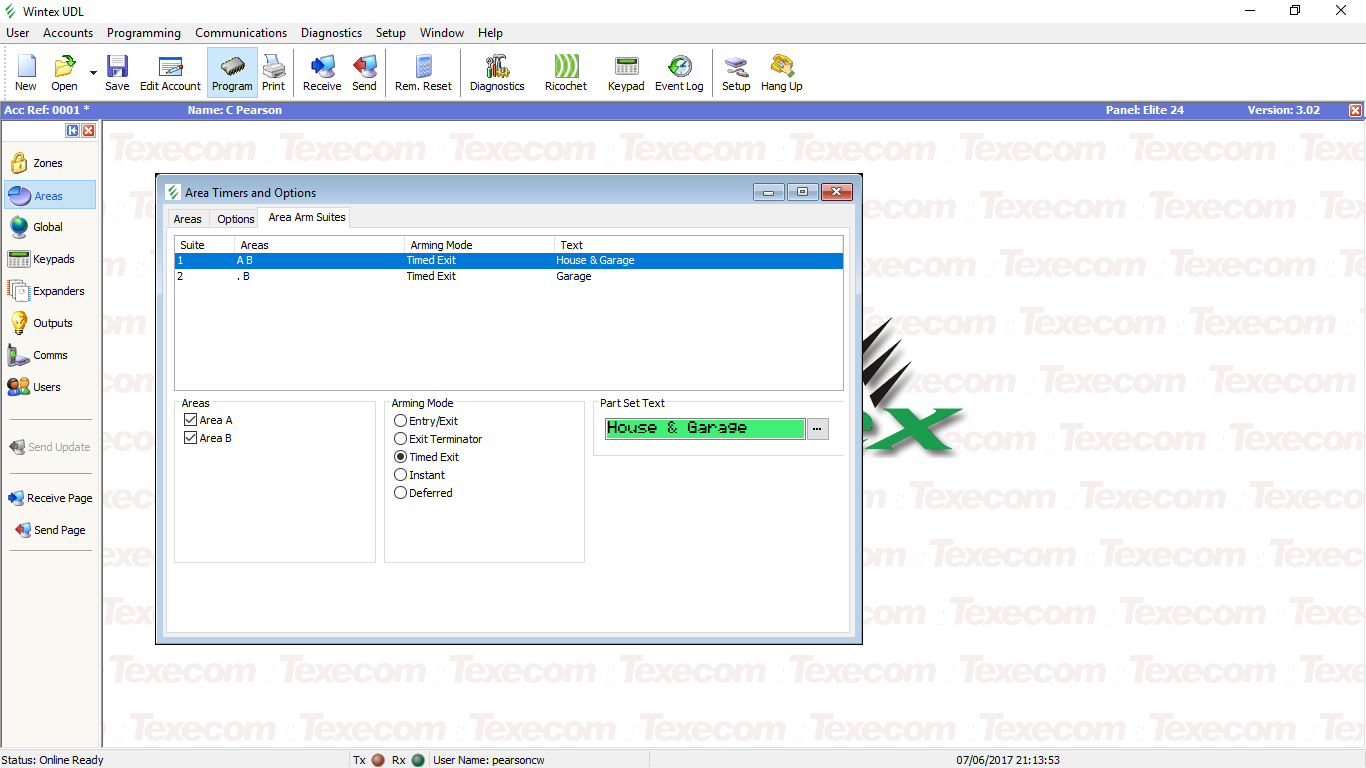Open Zones in the sidebar

(48, 163)
